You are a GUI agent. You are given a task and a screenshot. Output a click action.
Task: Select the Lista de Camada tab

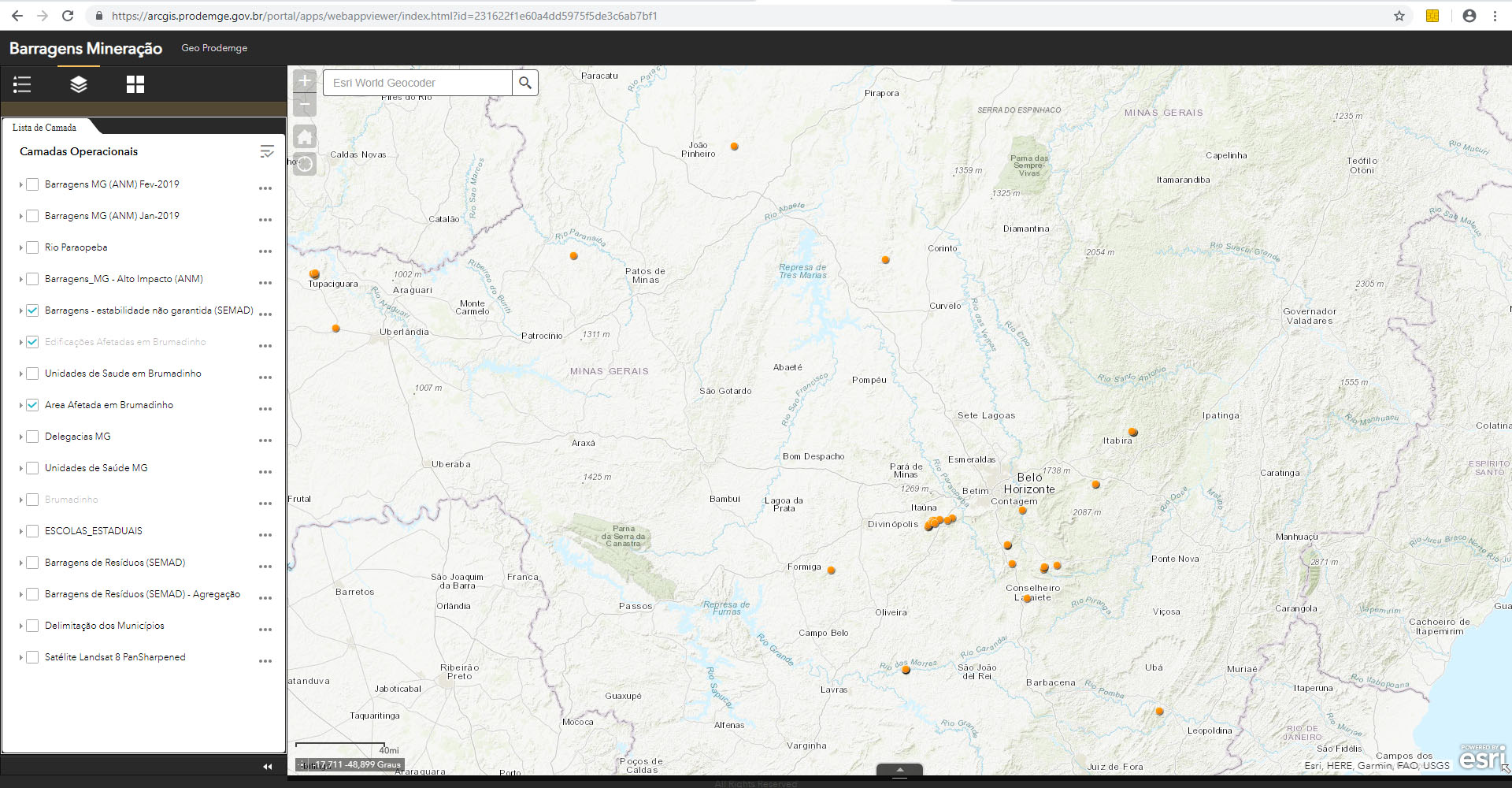tap(45, 127)
